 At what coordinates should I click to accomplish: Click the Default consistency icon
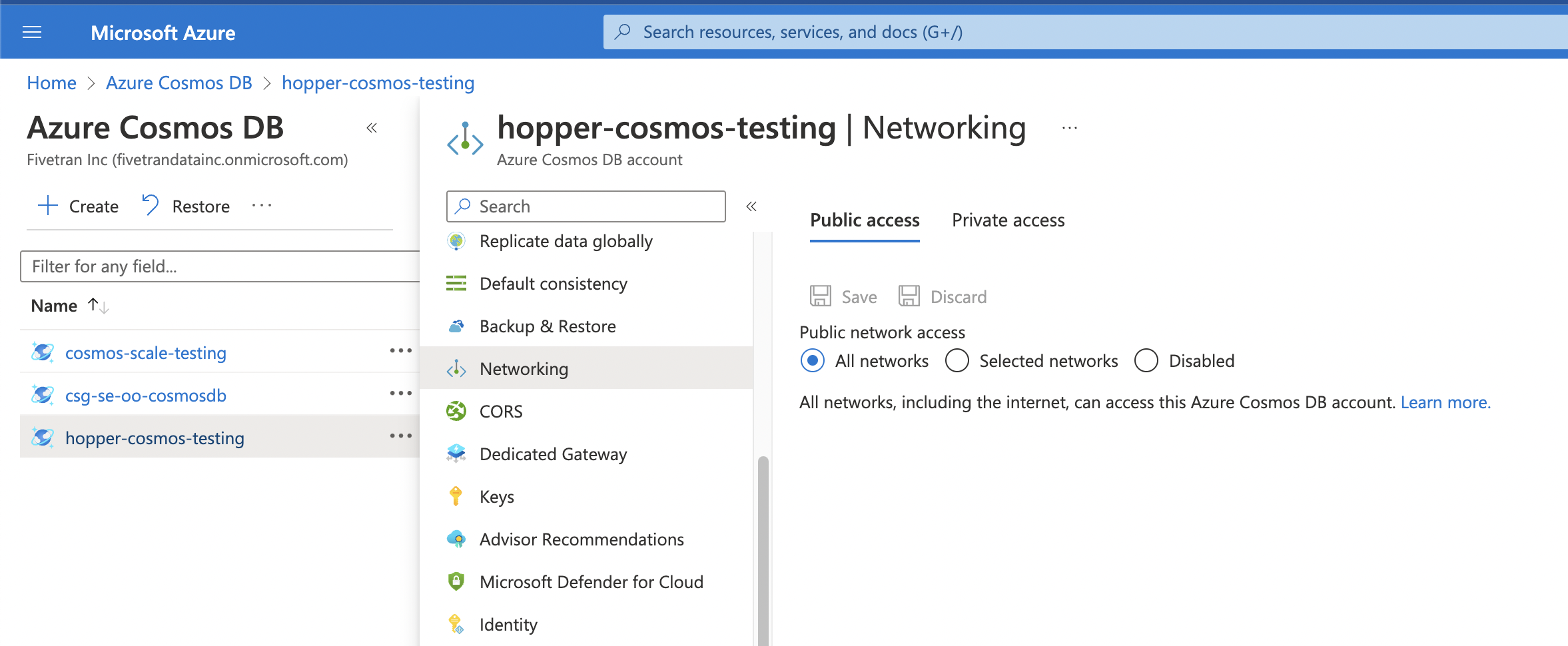(x=456, y=284)
